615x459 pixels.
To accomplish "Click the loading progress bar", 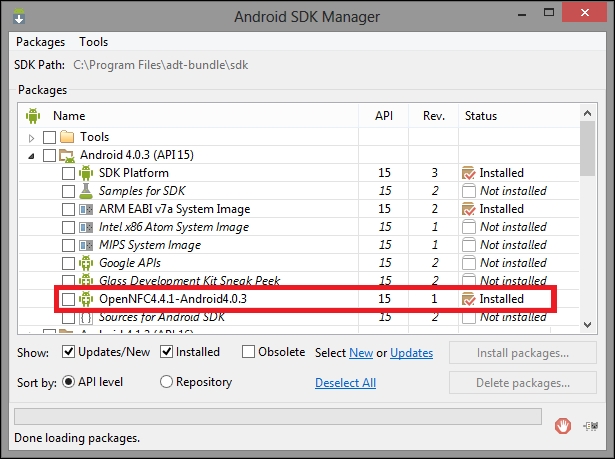I will point(278,416).
